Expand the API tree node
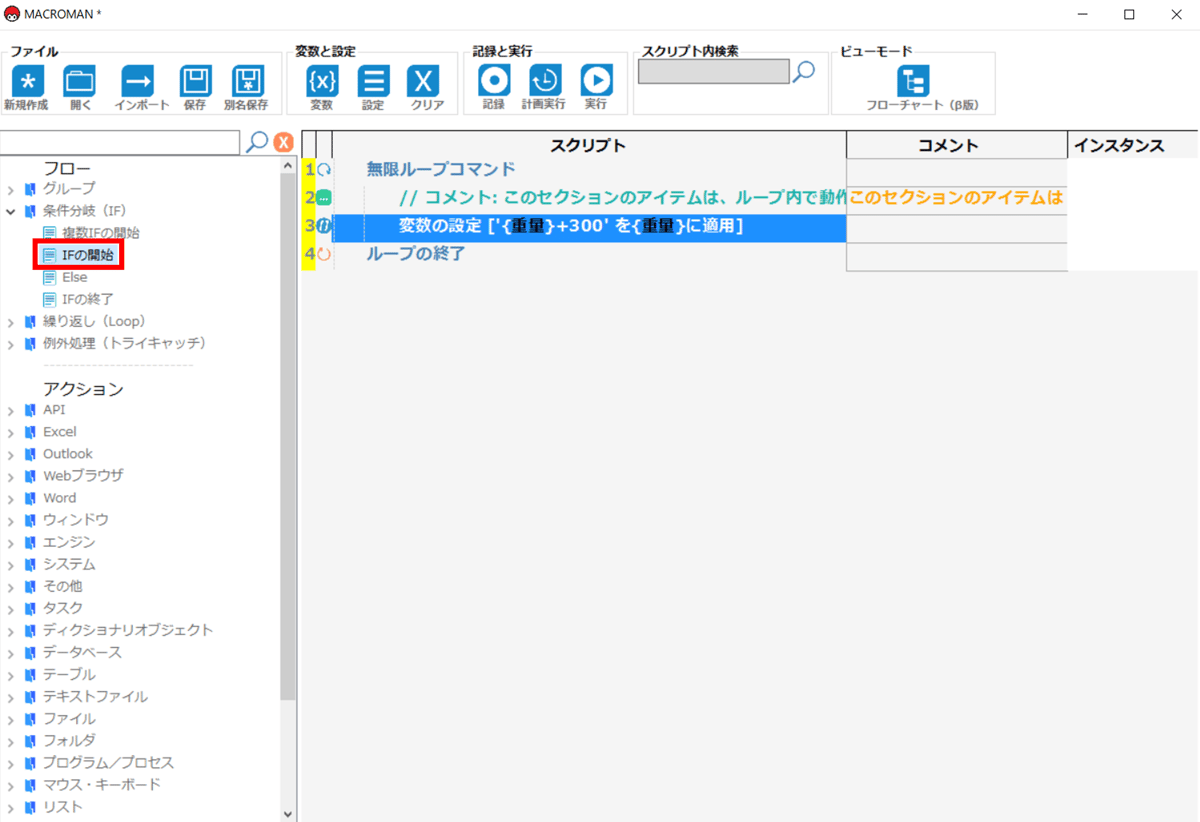 [11, 410]
